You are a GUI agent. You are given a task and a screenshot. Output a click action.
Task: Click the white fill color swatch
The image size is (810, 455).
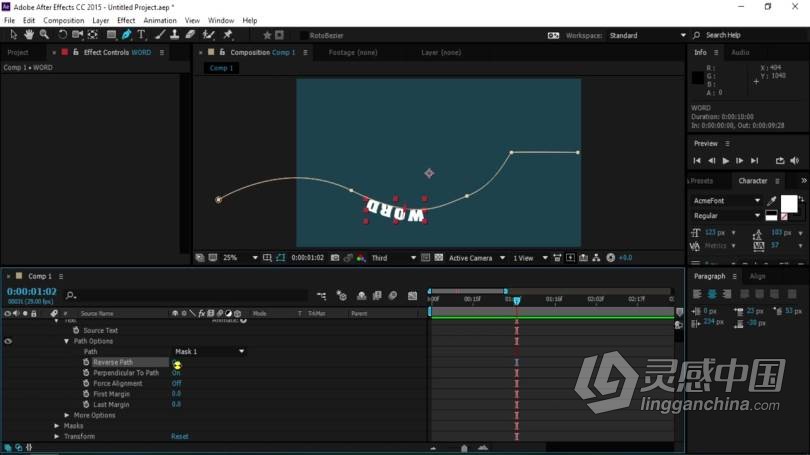788,203
